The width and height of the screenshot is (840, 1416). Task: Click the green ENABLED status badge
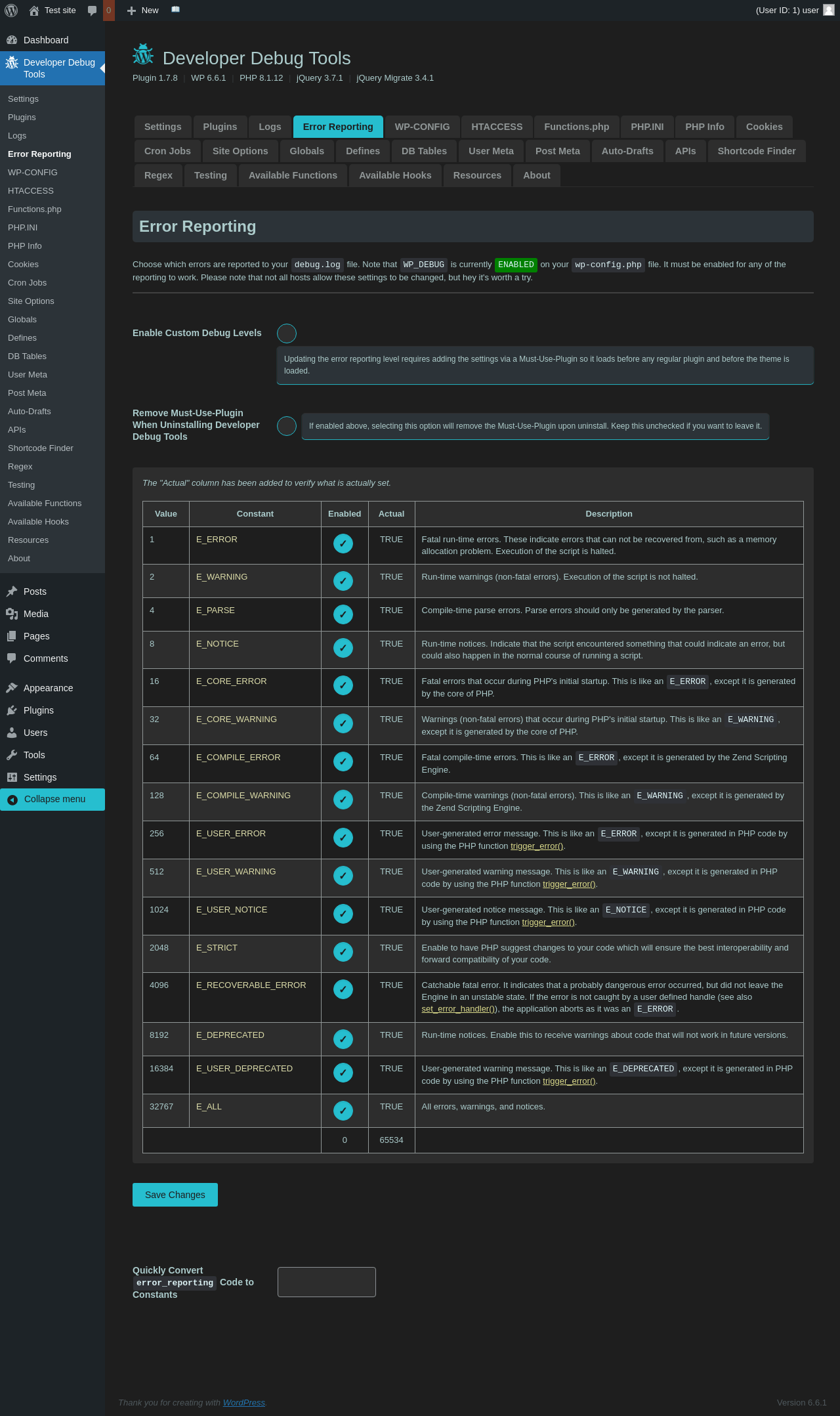tap(516, 265)
